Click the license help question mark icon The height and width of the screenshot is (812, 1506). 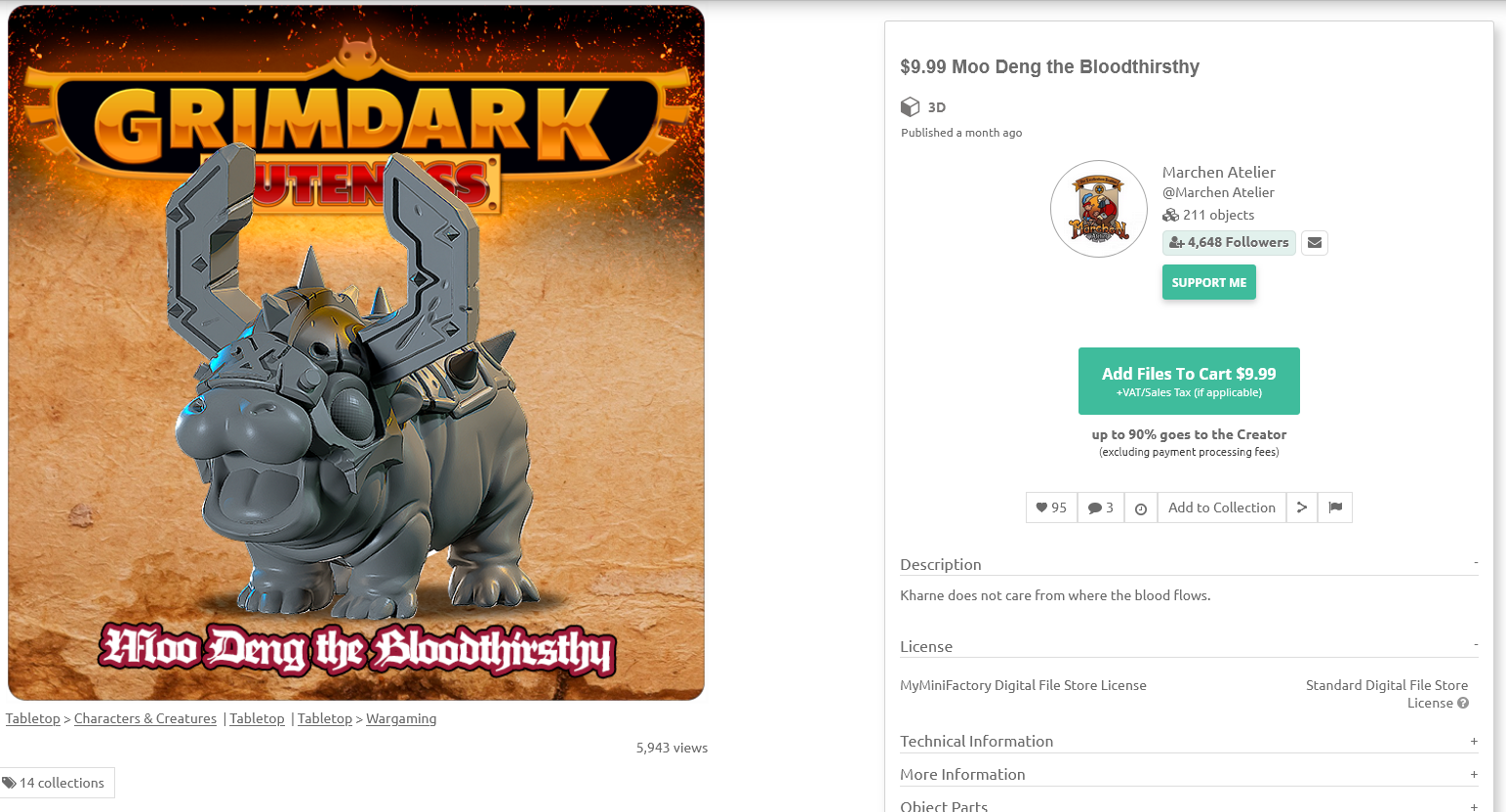[1463, 703]
